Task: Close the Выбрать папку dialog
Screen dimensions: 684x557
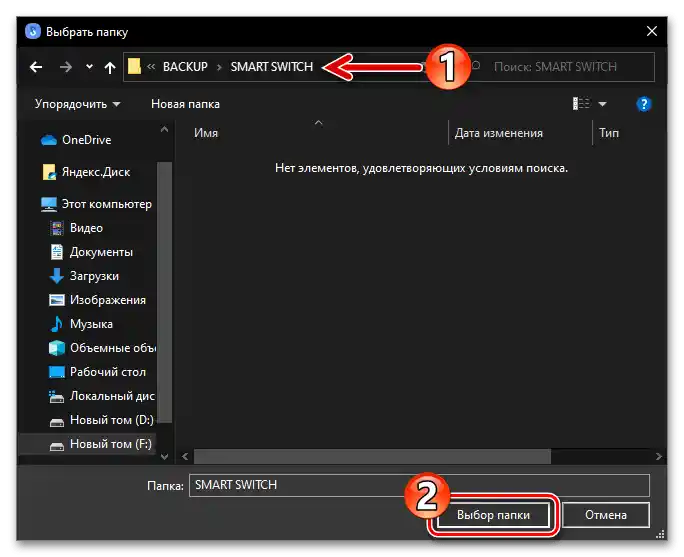Action: tap(651, 31)
